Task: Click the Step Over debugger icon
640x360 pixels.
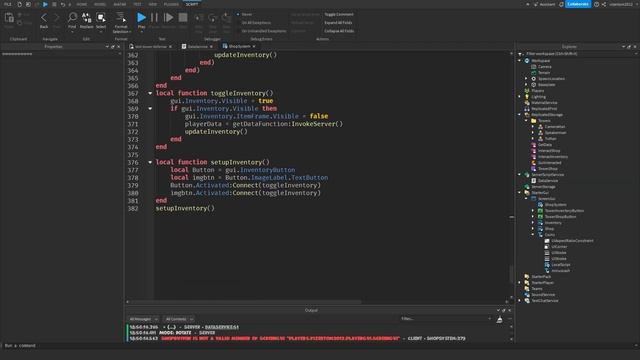Action: click(213, 18)
